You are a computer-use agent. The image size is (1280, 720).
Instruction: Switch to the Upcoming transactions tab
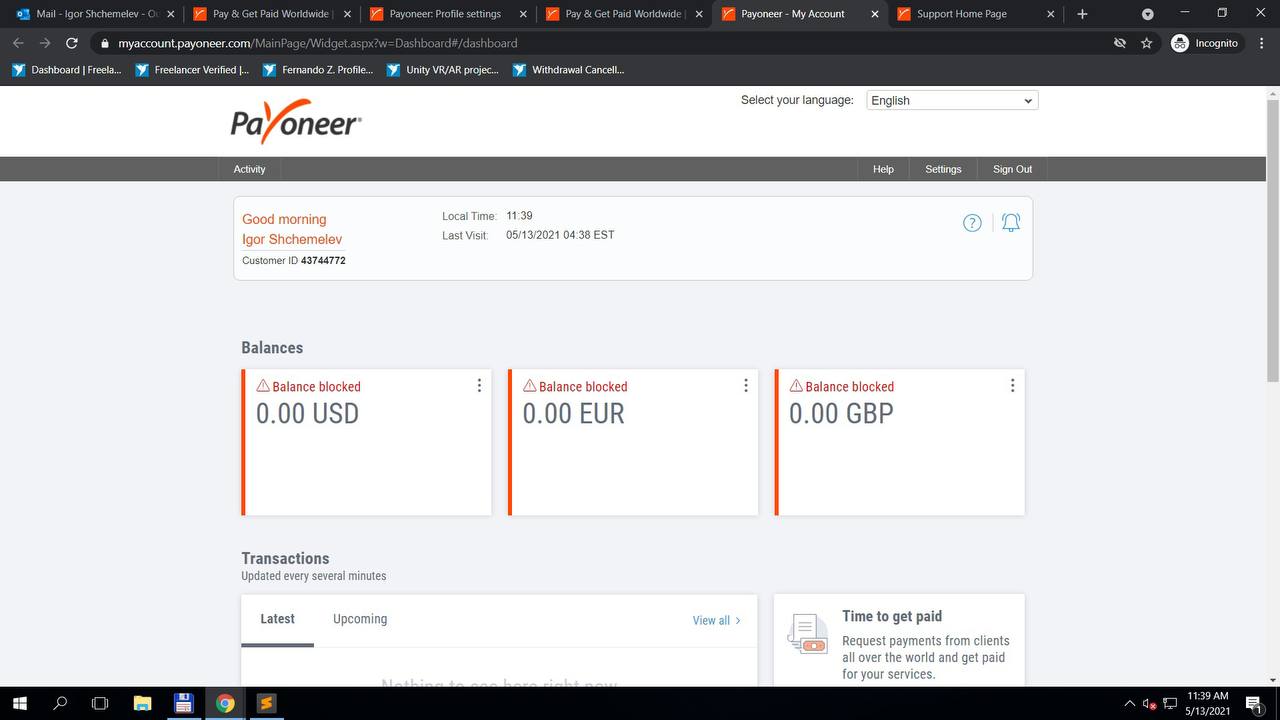point(360,619)
